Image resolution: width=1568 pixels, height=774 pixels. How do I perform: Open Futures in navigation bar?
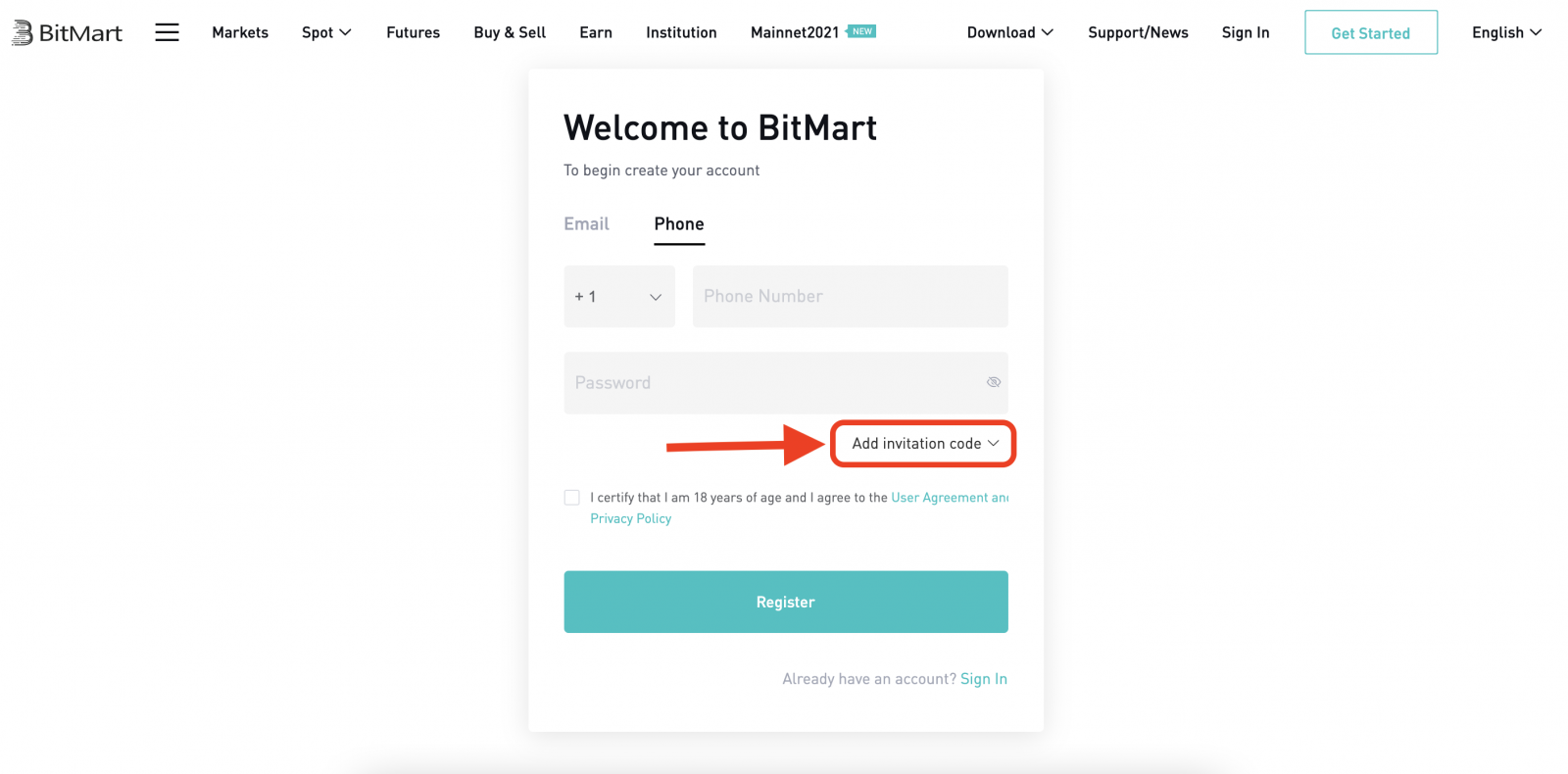413,32
